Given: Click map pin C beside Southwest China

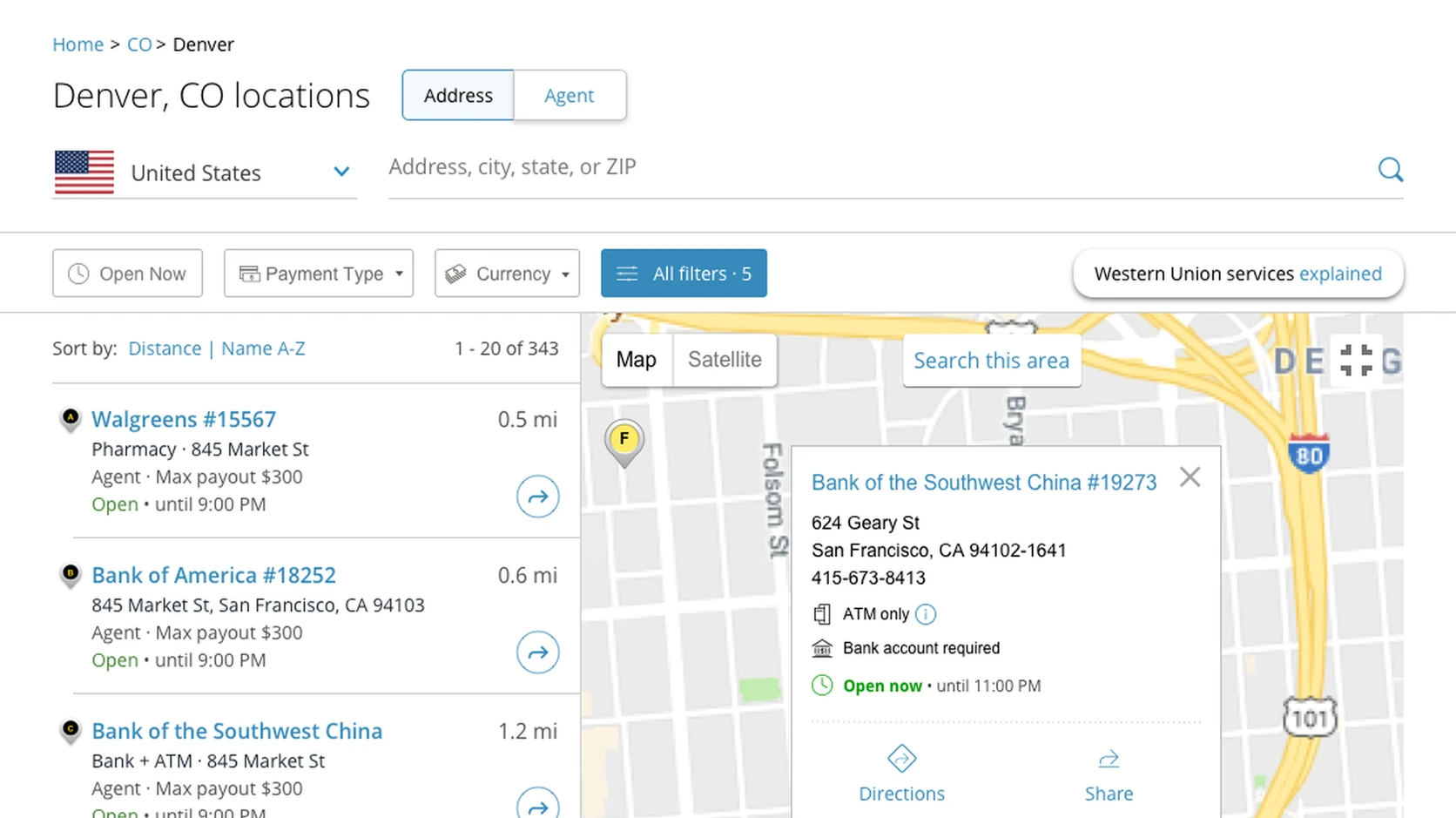Looking at the screenshot, I should tap(71, 732).
